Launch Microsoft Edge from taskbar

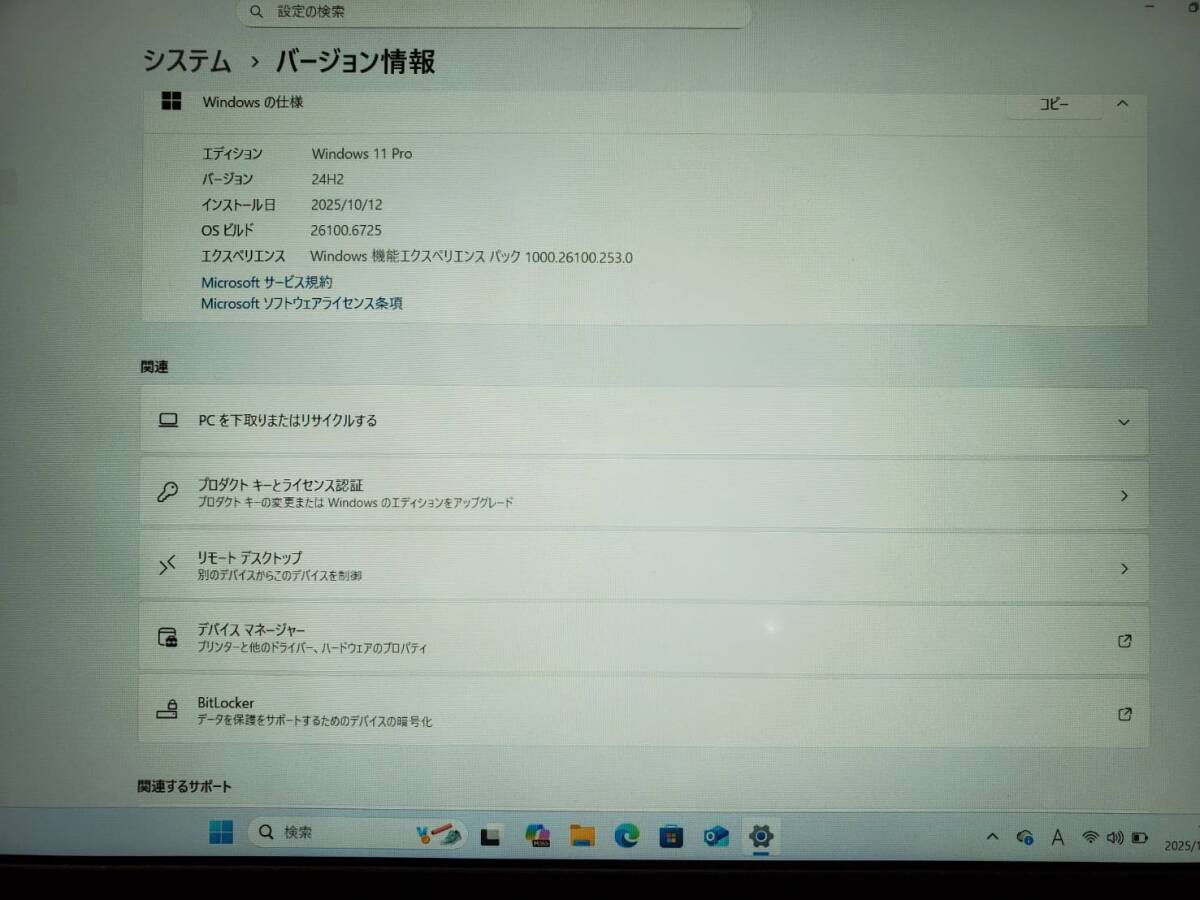627,836
